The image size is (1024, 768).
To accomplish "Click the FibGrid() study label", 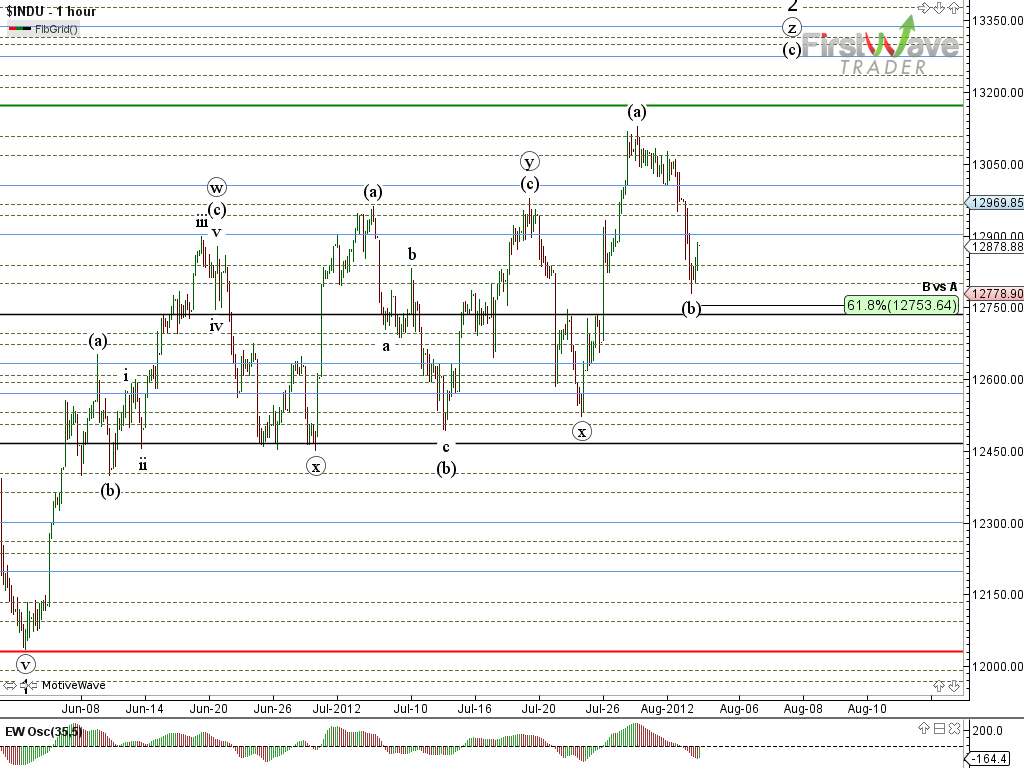I will point(56,29).
